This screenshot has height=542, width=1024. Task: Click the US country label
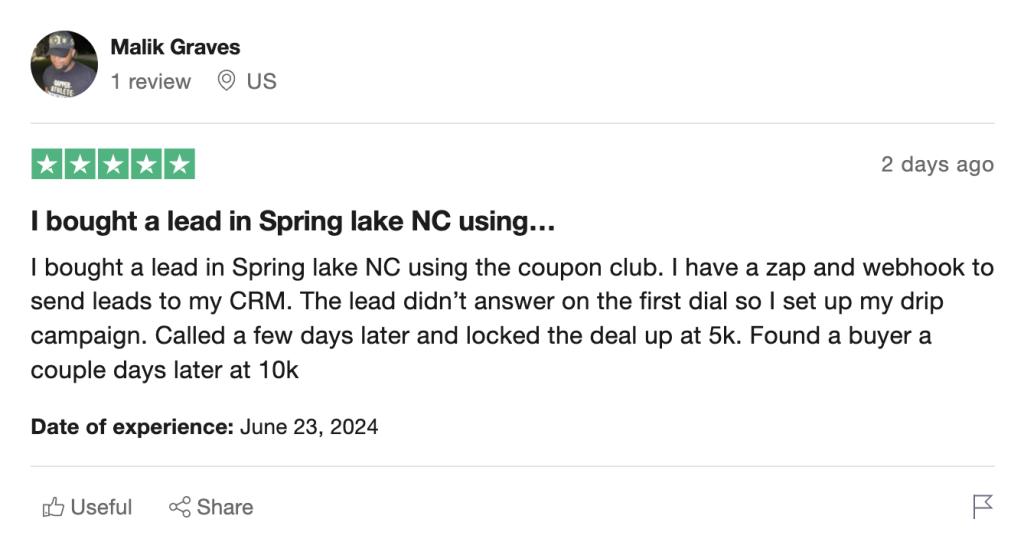pos(261,82)
